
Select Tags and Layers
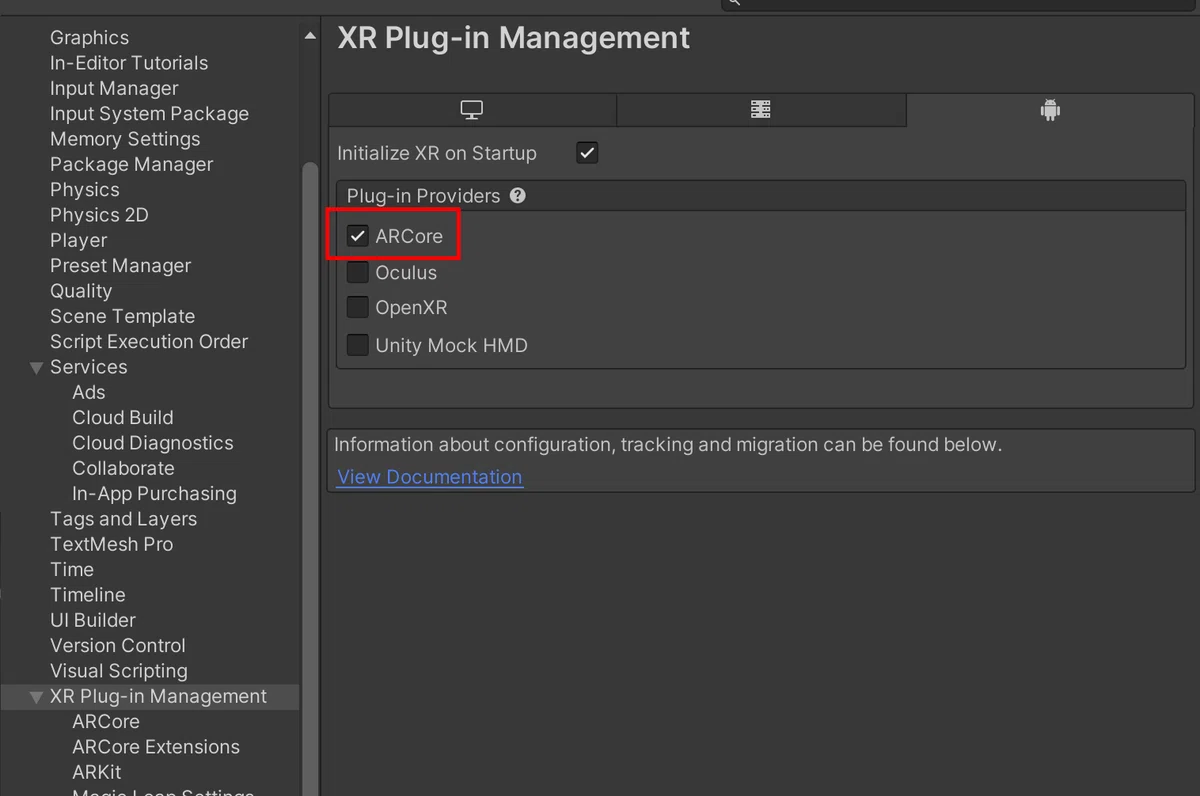point(123,519)
